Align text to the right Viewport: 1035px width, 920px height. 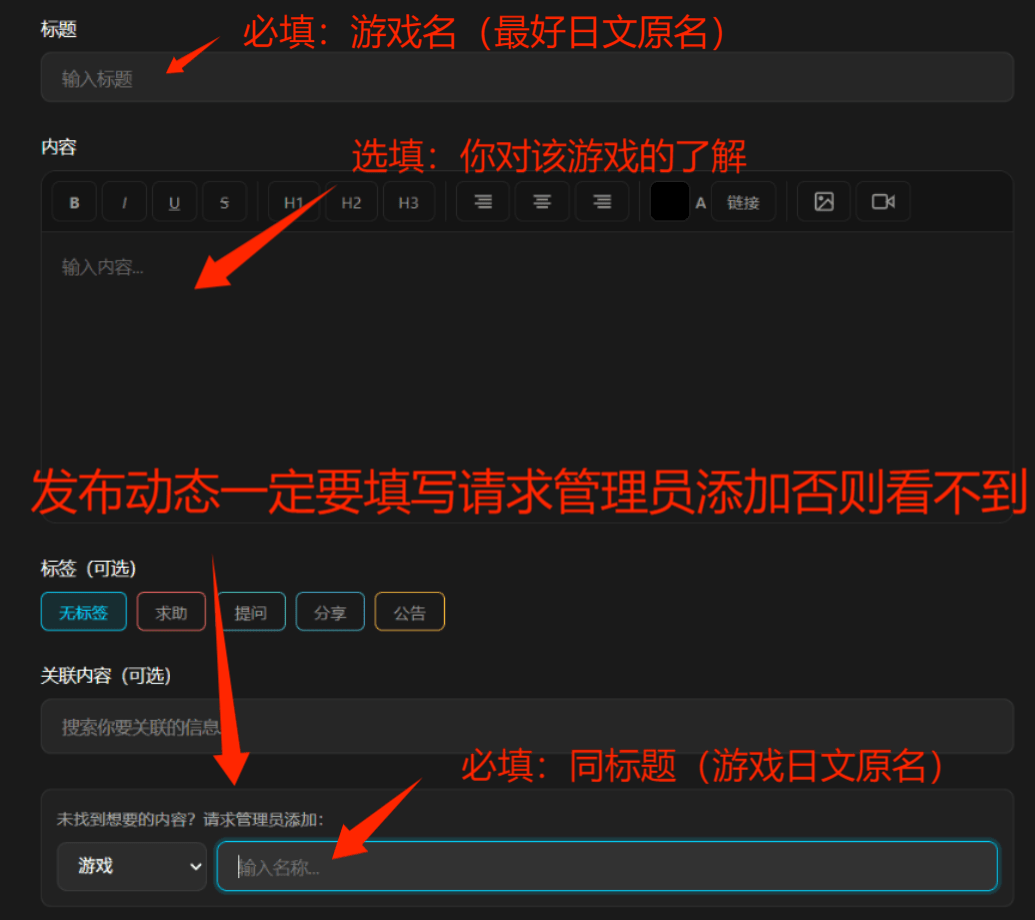coord(602,202)
